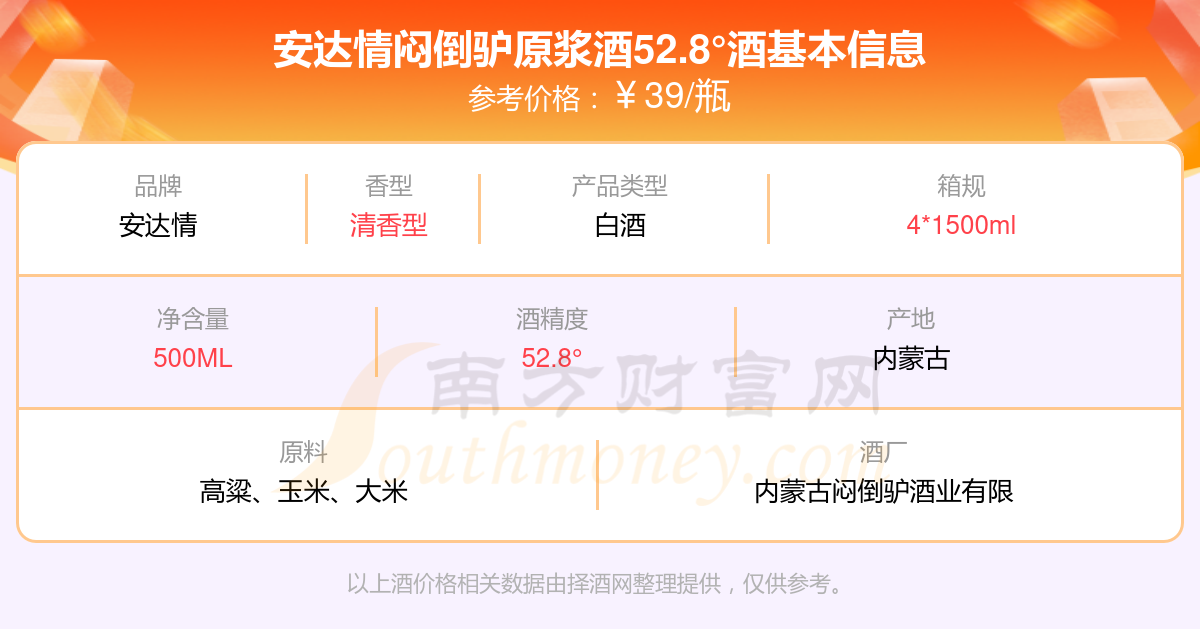This screenshot has height=629, width=1200.
Task: Click the alcohol degree value 52.8°
Action: (552, 358)
